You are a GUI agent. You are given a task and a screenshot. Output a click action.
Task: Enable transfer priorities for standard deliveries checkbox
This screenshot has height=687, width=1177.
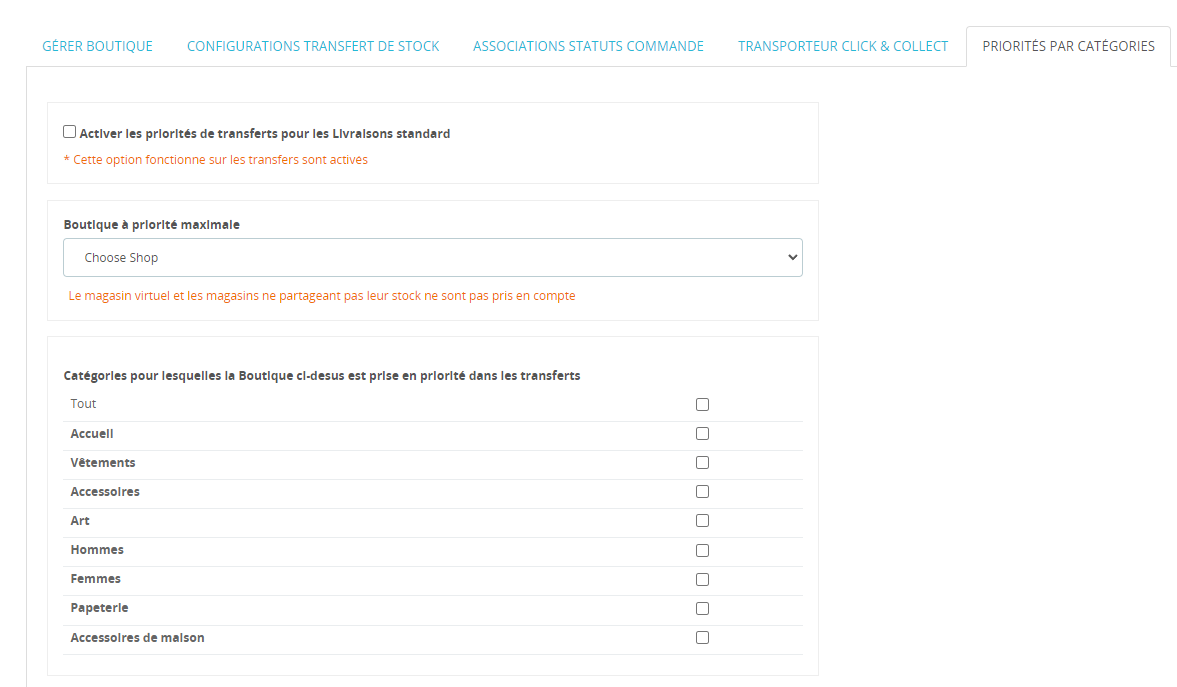click(x=70, y=131)
